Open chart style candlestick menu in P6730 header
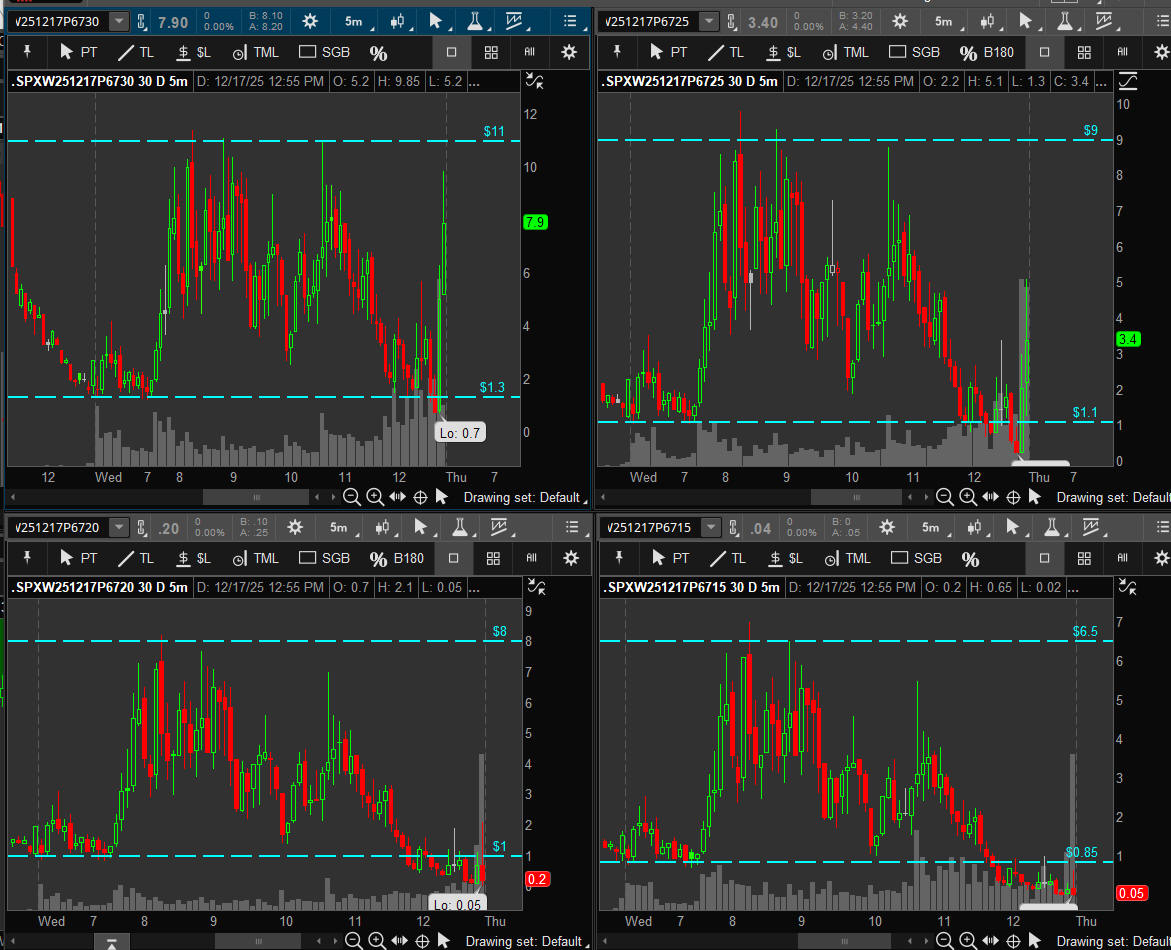The image size is (1171, 950). coord(398,21)
